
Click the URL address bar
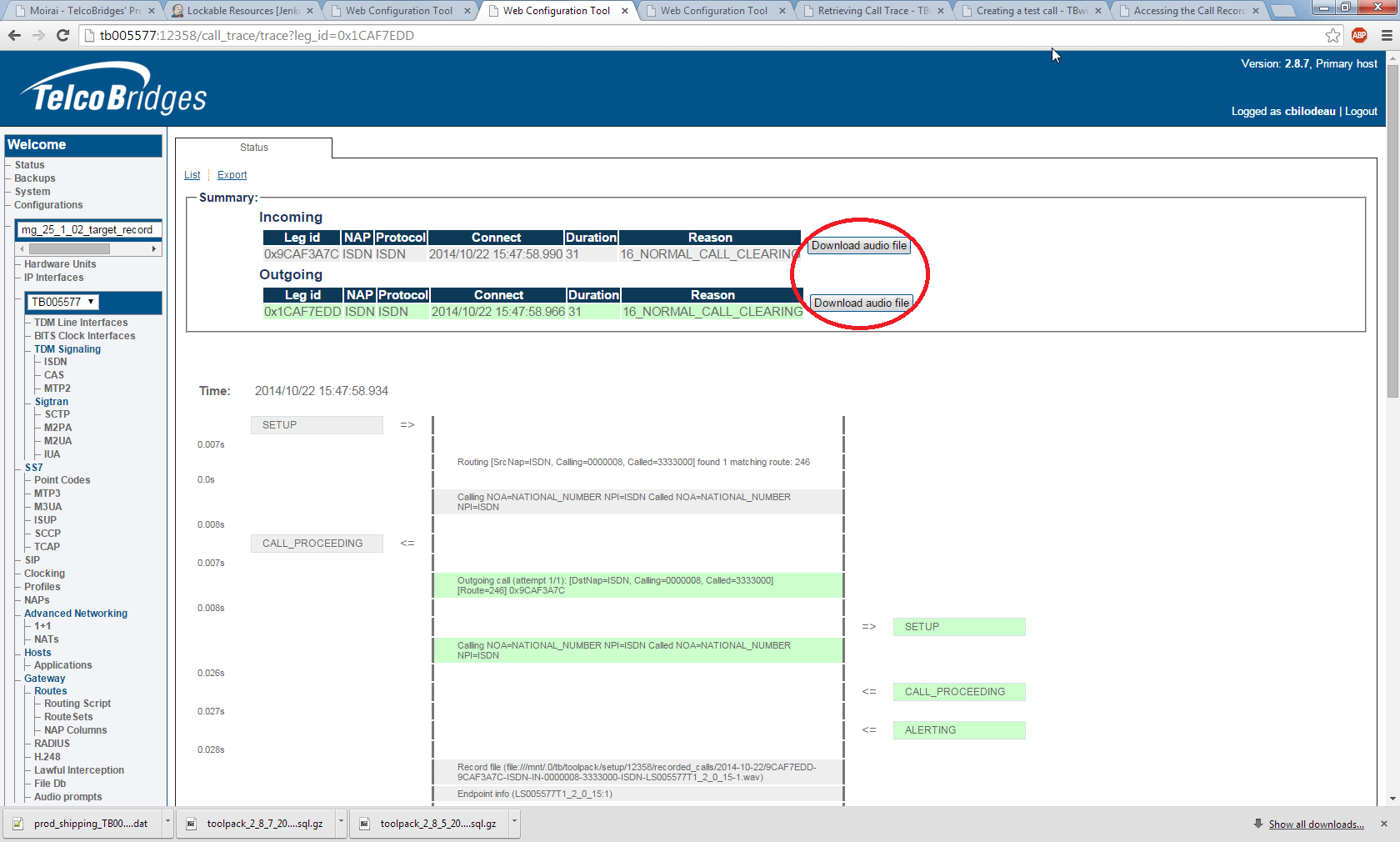667,35
